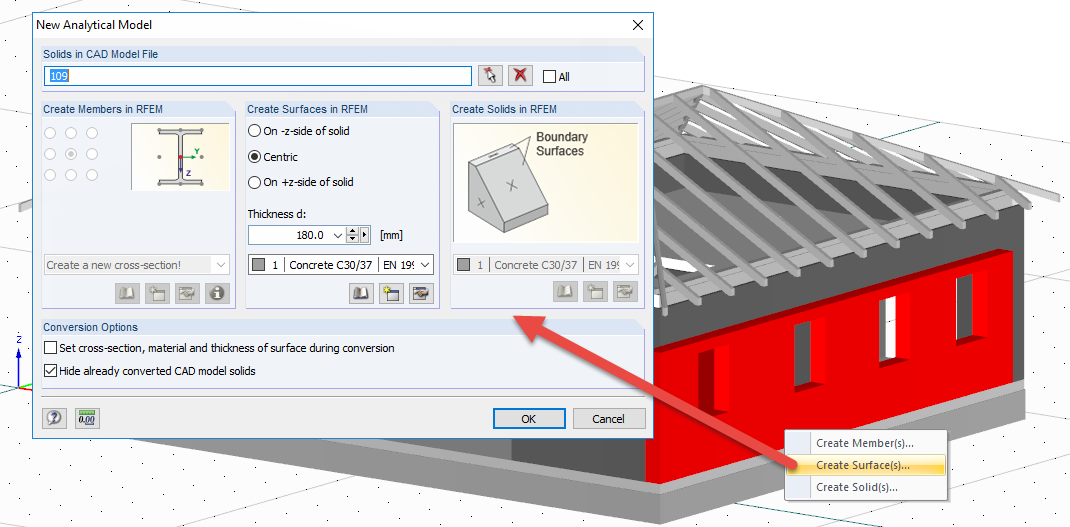This screenshot has height=527, width=1070.
Task: Click new cross-section icon in Create Members
Action: [x=157, y=294]
